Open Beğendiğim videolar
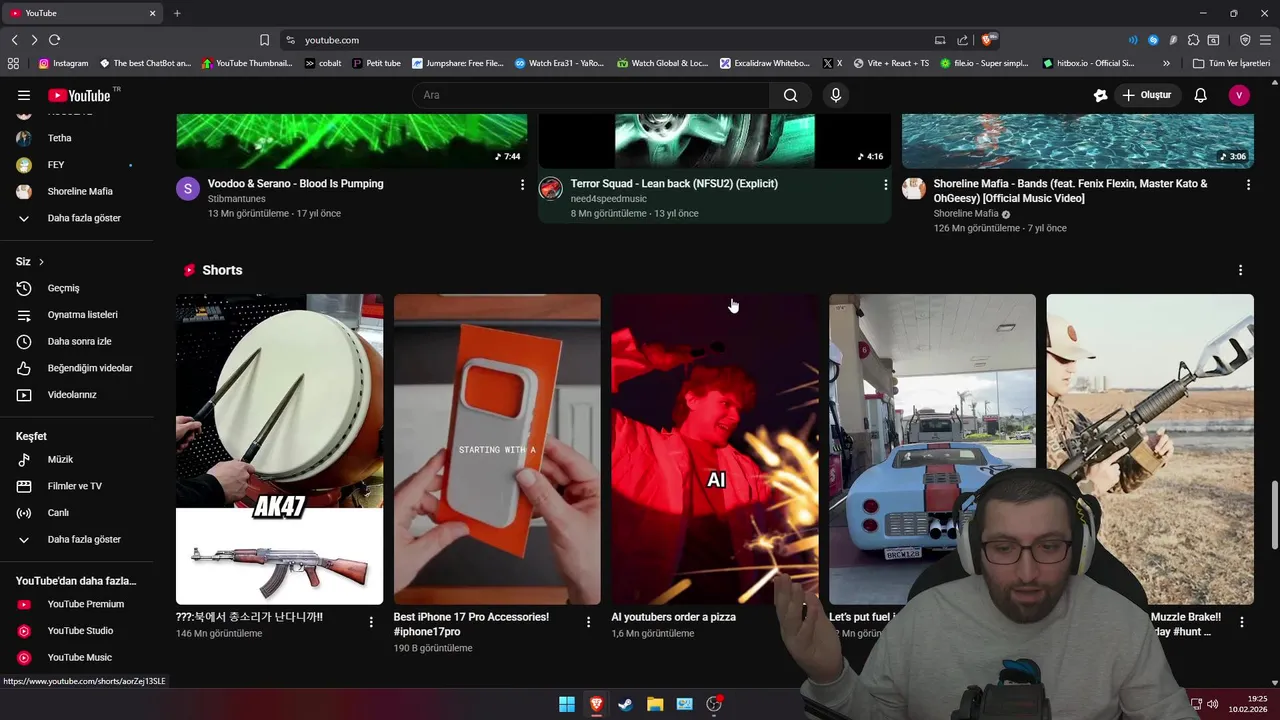Image resolution: width=1280 pixels, height=720 pixels. click(x=76, y=368)
